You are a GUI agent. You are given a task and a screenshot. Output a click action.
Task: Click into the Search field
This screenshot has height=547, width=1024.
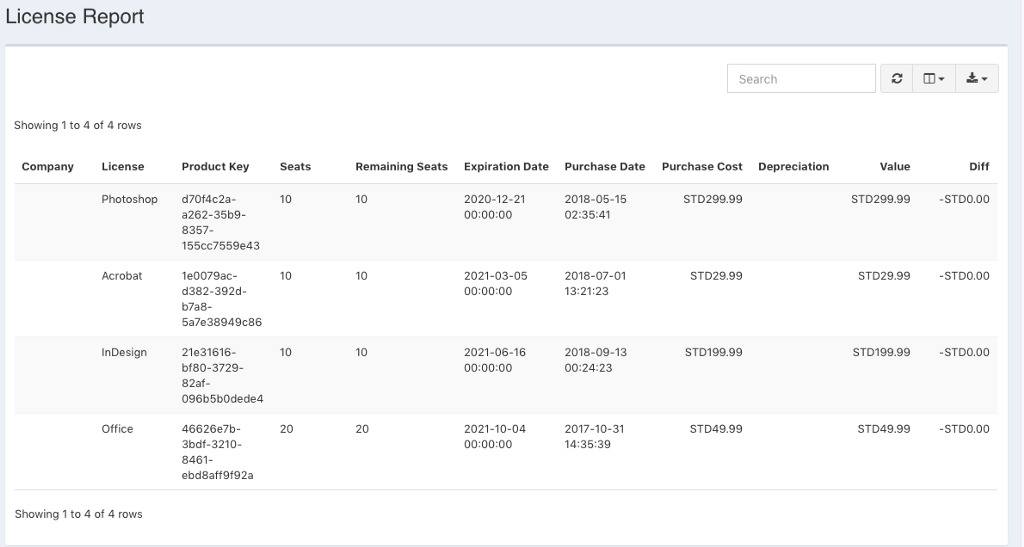pyautogui.click(x=801, y=79)
